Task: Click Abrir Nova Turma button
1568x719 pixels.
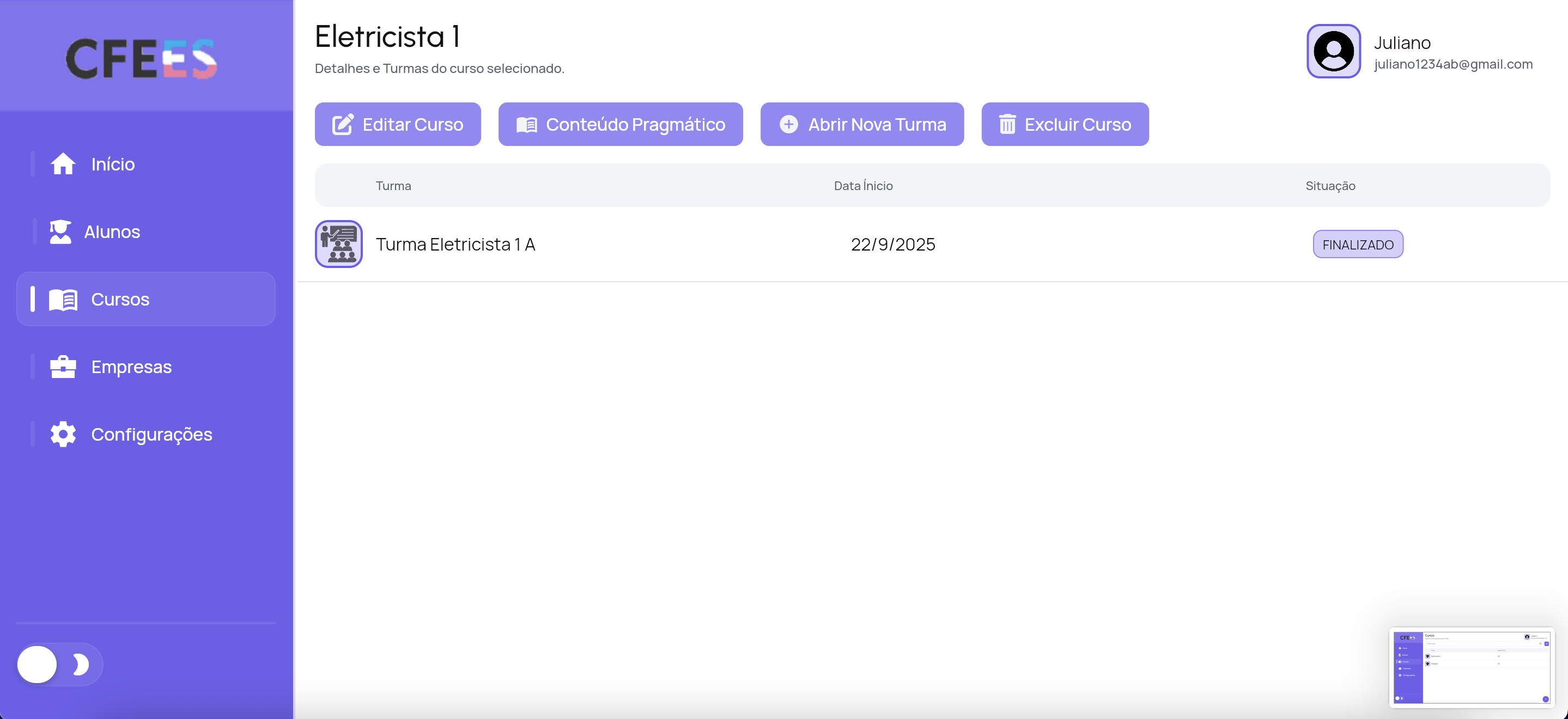Action: coord(861,124)
